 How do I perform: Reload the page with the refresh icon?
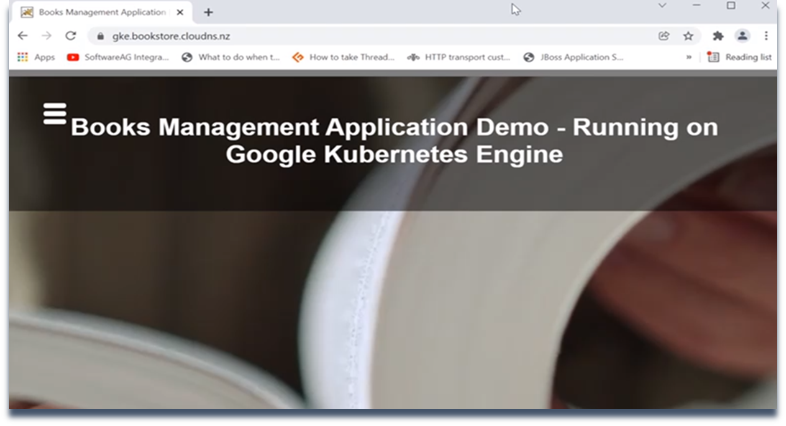tap(71, 36)
